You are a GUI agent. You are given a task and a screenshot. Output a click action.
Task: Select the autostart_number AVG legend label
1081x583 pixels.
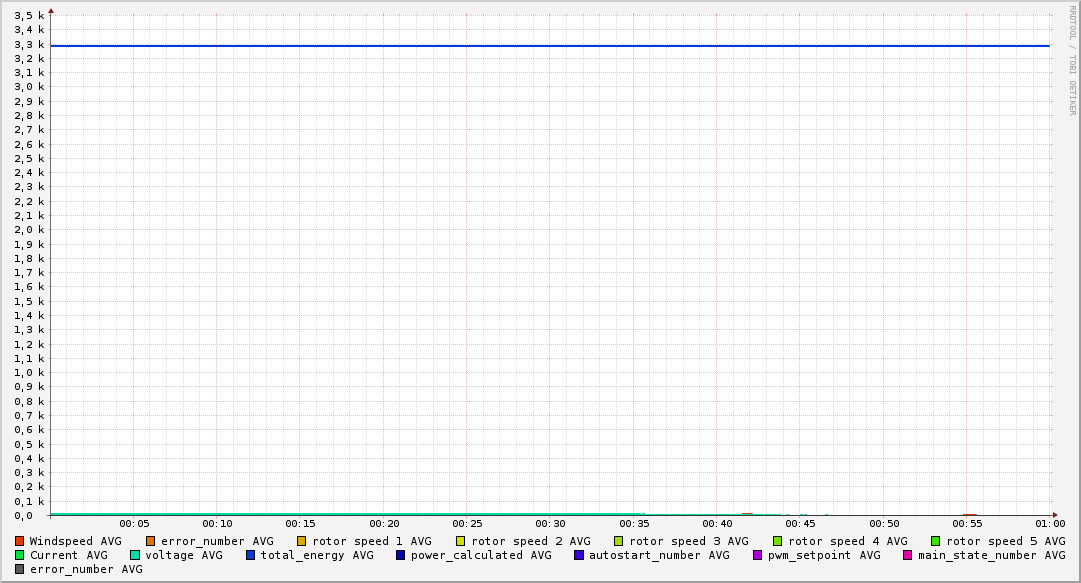pos(659,555)
